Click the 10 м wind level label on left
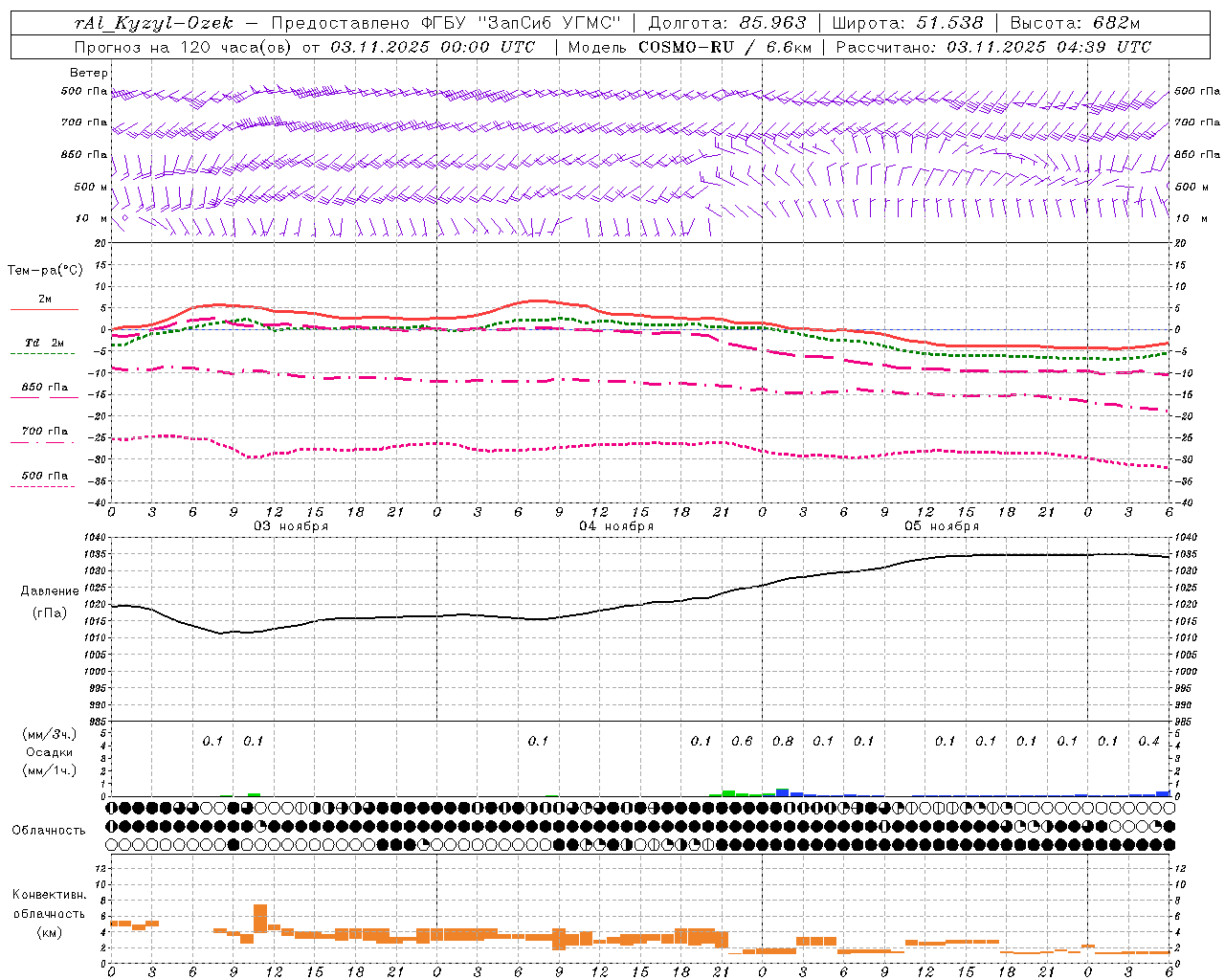1225x980 pixels. click(x=92, y=219)
